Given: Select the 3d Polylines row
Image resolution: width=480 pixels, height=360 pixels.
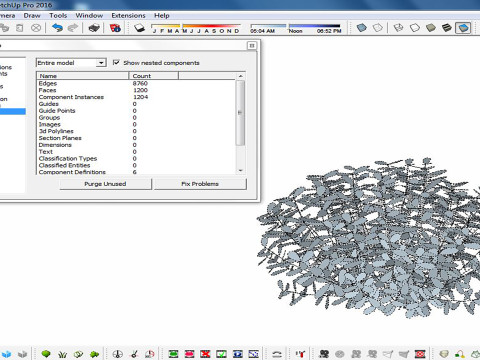Looking at the screenshot, I should click(x=136, y=131).
